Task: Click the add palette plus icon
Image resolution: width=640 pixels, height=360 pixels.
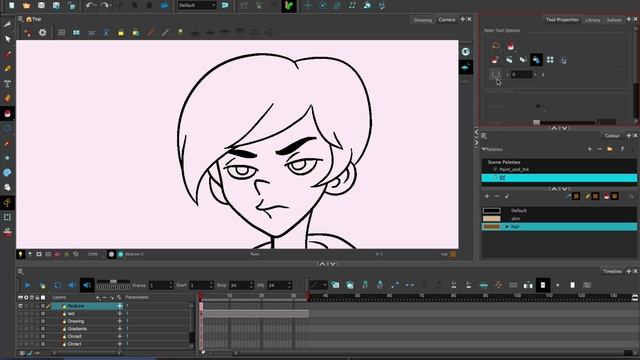Action: coord(589,149)
